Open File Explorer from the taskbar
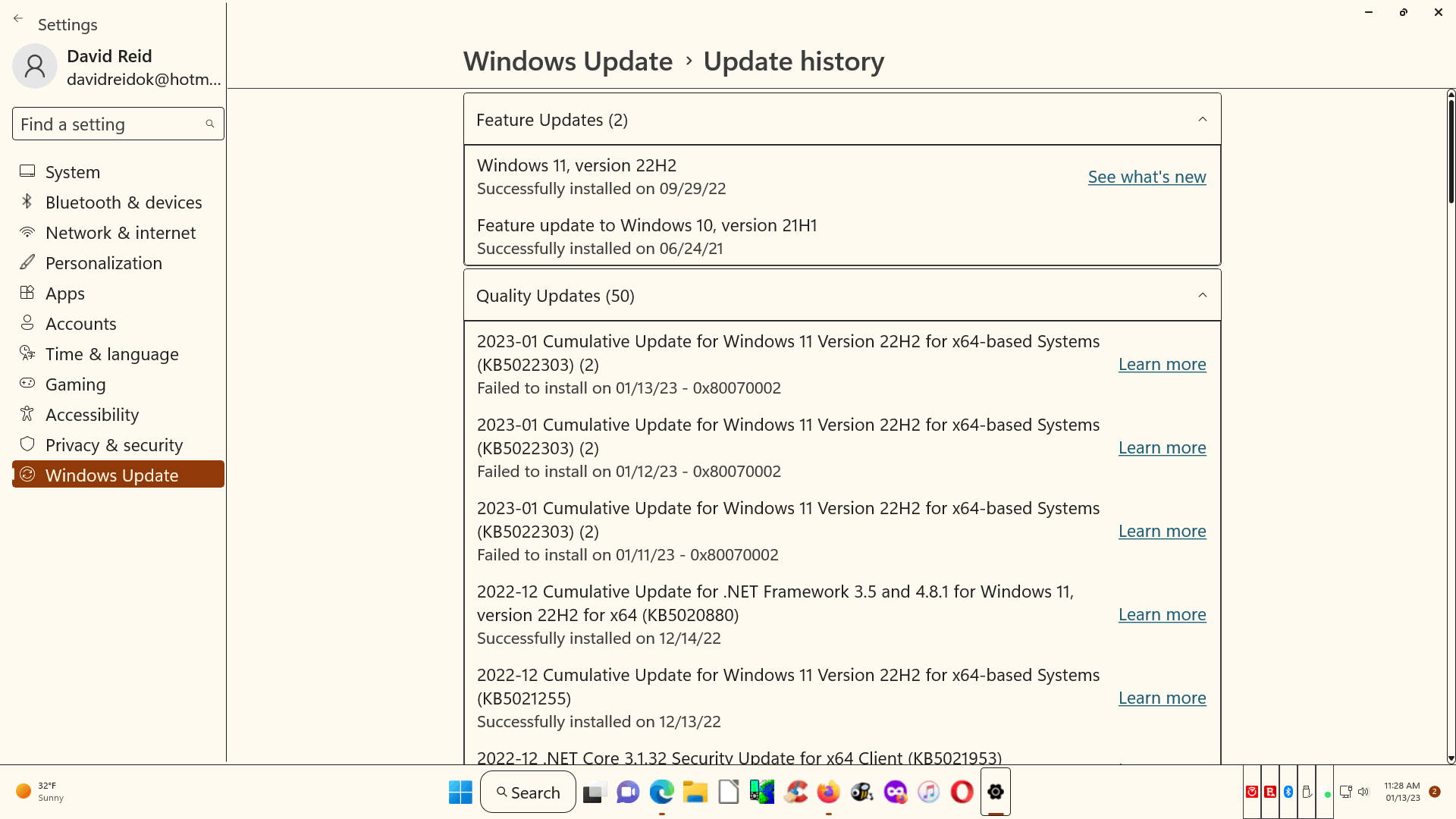This screenshot has width=1456, height=819. tap(695, 792)
